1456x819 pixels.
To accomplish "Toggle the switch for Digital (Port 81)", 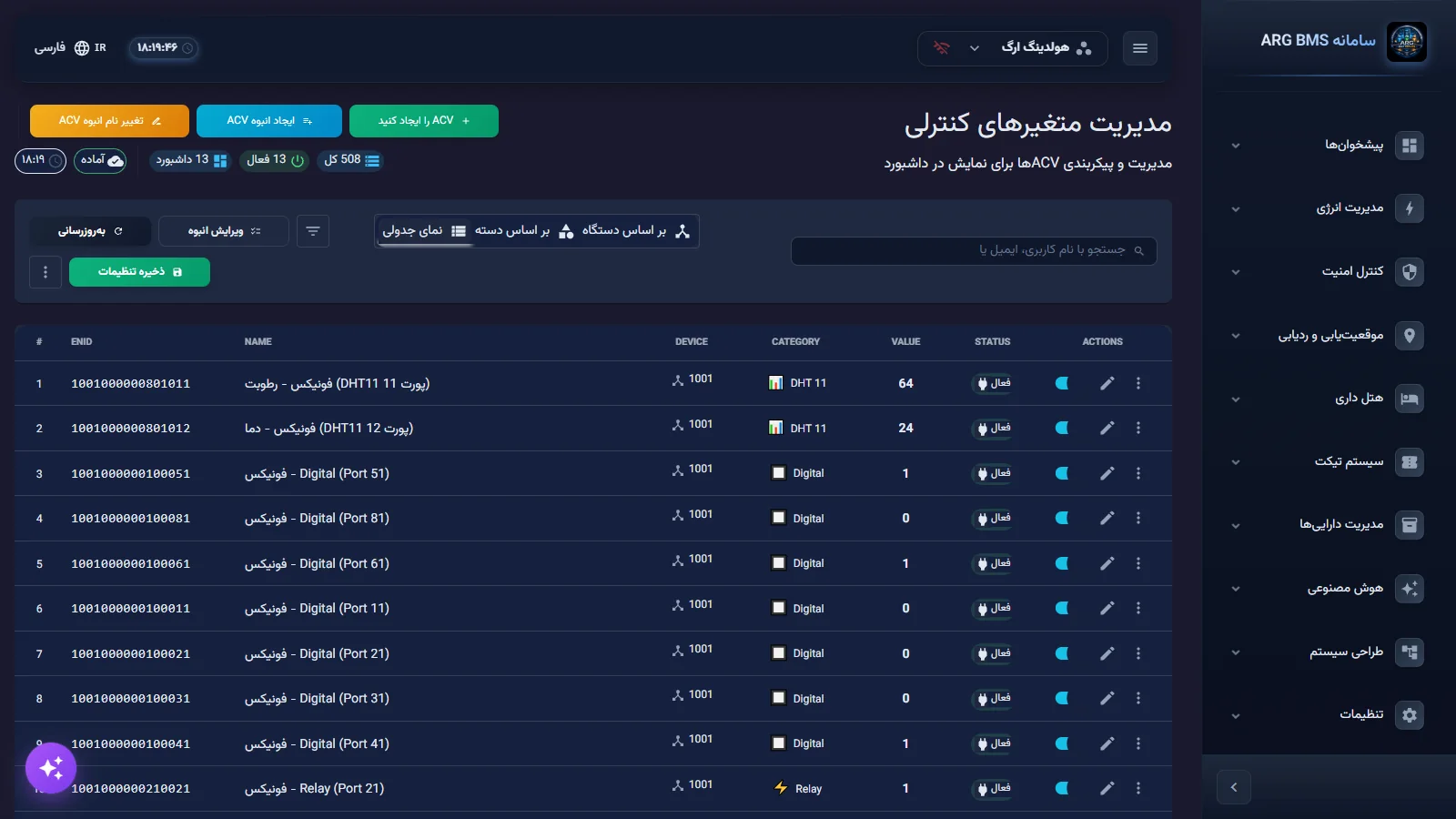I will point(1062,518).
